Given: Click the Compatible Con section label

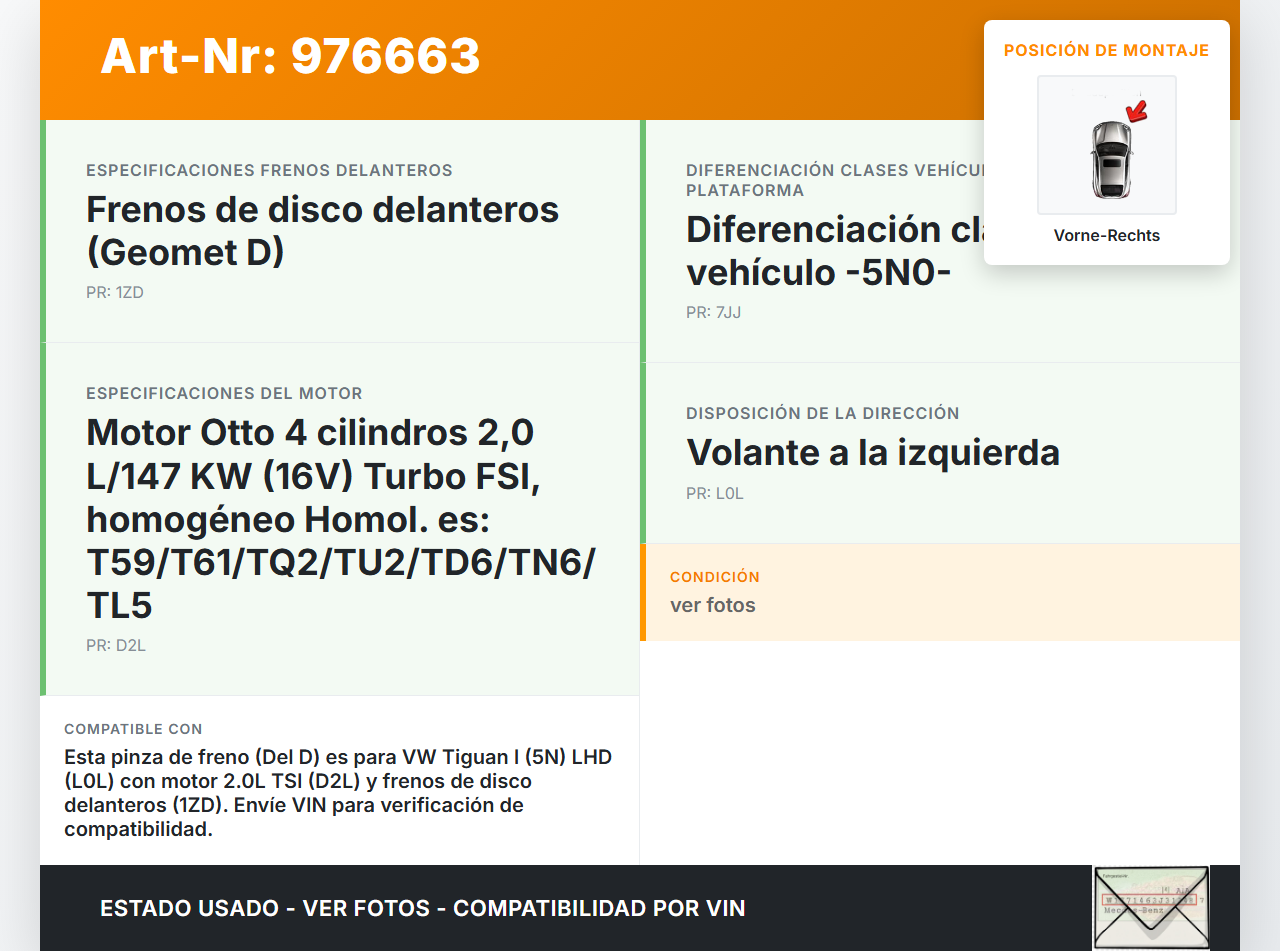Looking at the screenshot, I should click(x=133, y=730).
